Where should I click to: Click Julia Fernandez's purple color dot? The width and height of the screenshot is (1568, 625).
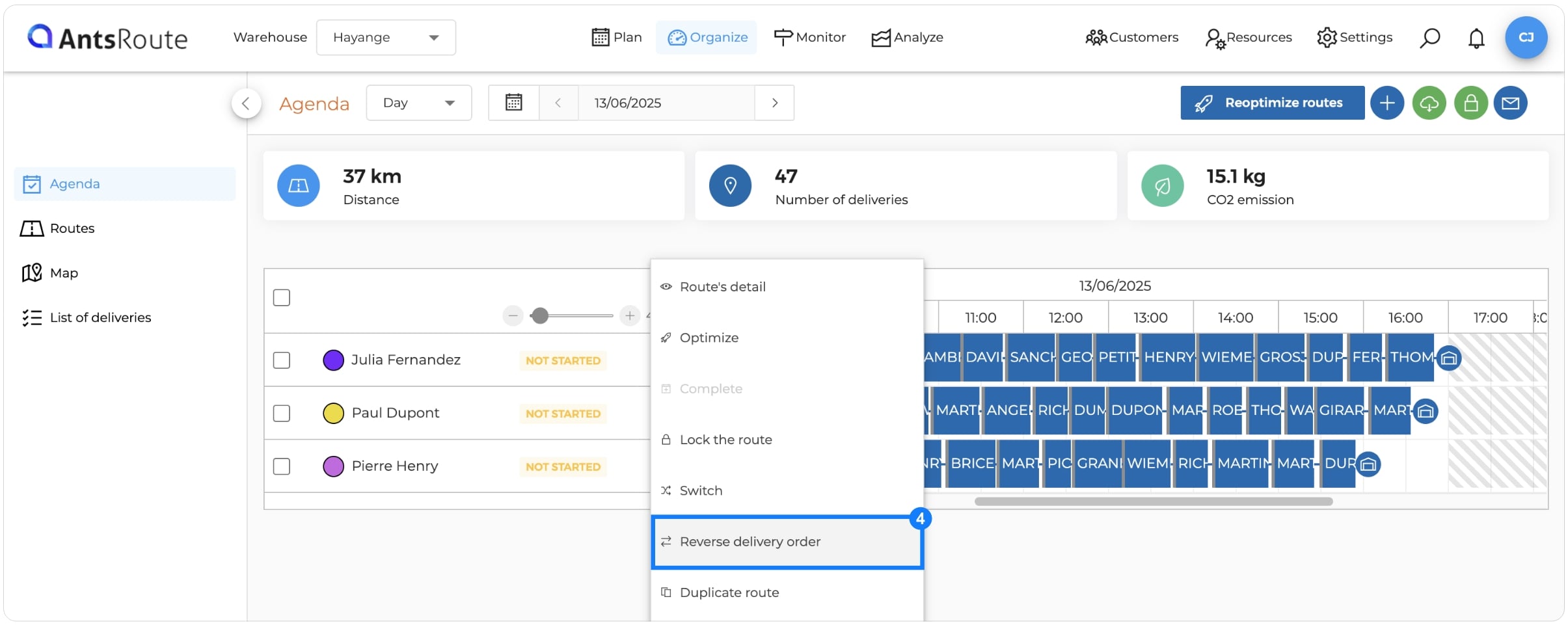pos(333,360)
